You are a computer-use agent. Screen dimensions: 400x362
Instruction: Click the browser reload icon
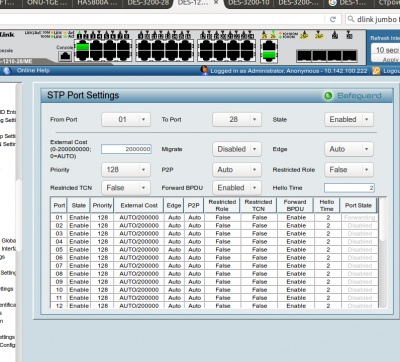pos(333,19)
